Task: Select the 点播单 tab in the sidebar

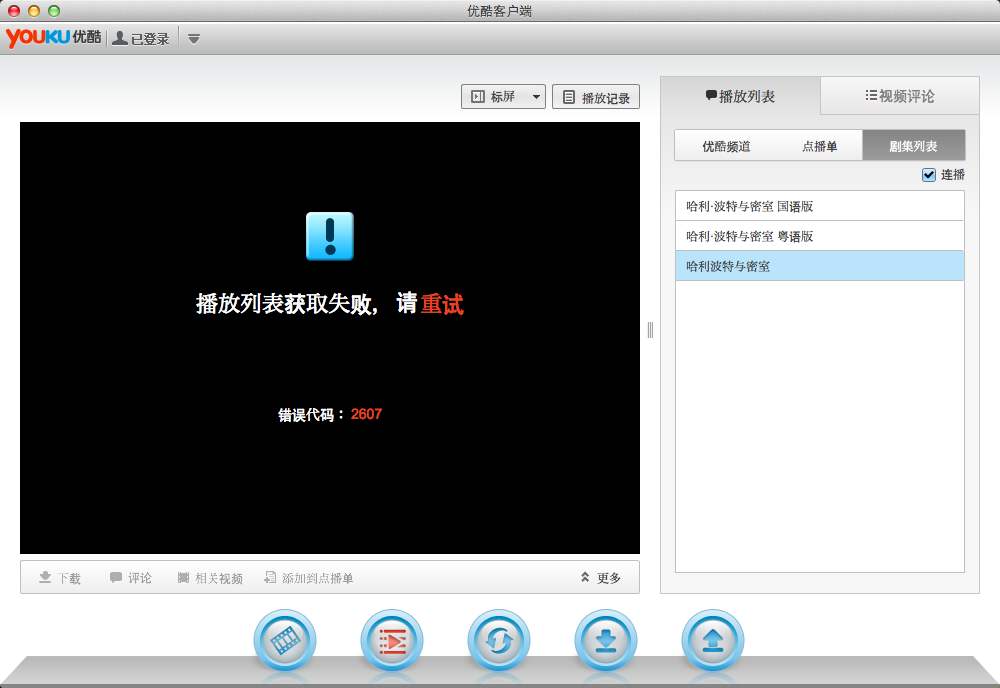Action: pyautogui.click(x=821, y=145)
